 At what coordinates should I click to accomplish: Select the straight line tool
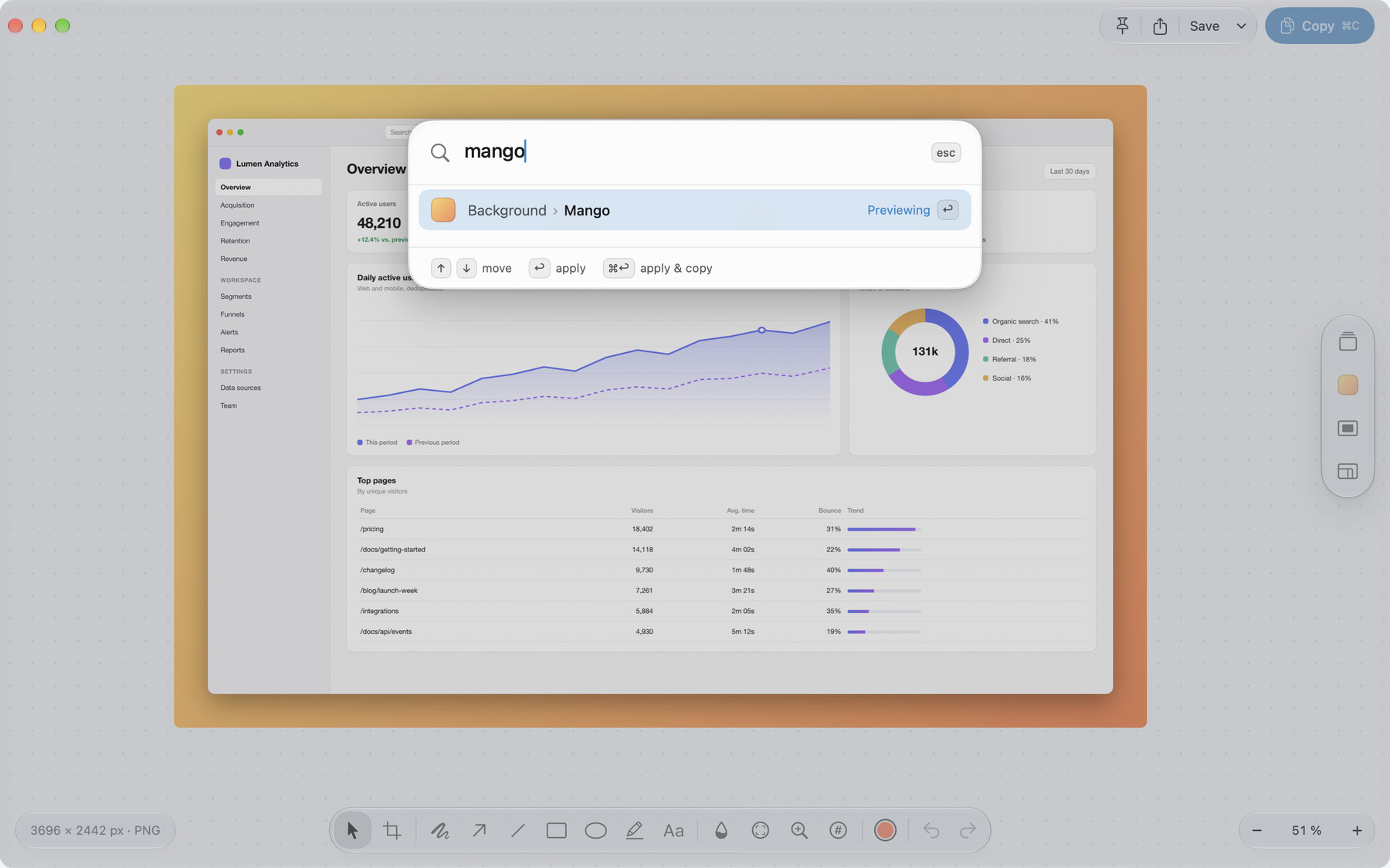click(x=518, y=830)
